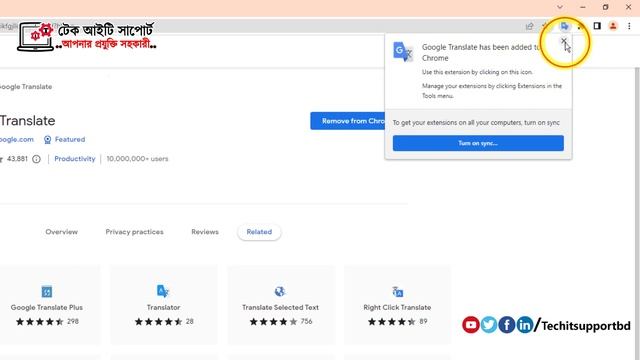Open the Productivity category link
Screen dimensions: 640x360
[75, 159]
